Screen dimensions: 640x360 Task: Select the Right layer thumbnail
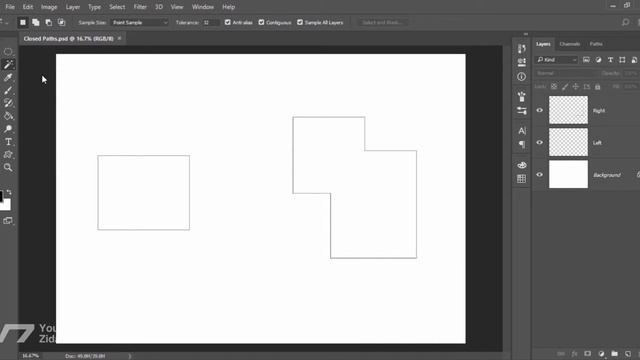[568, 110]
